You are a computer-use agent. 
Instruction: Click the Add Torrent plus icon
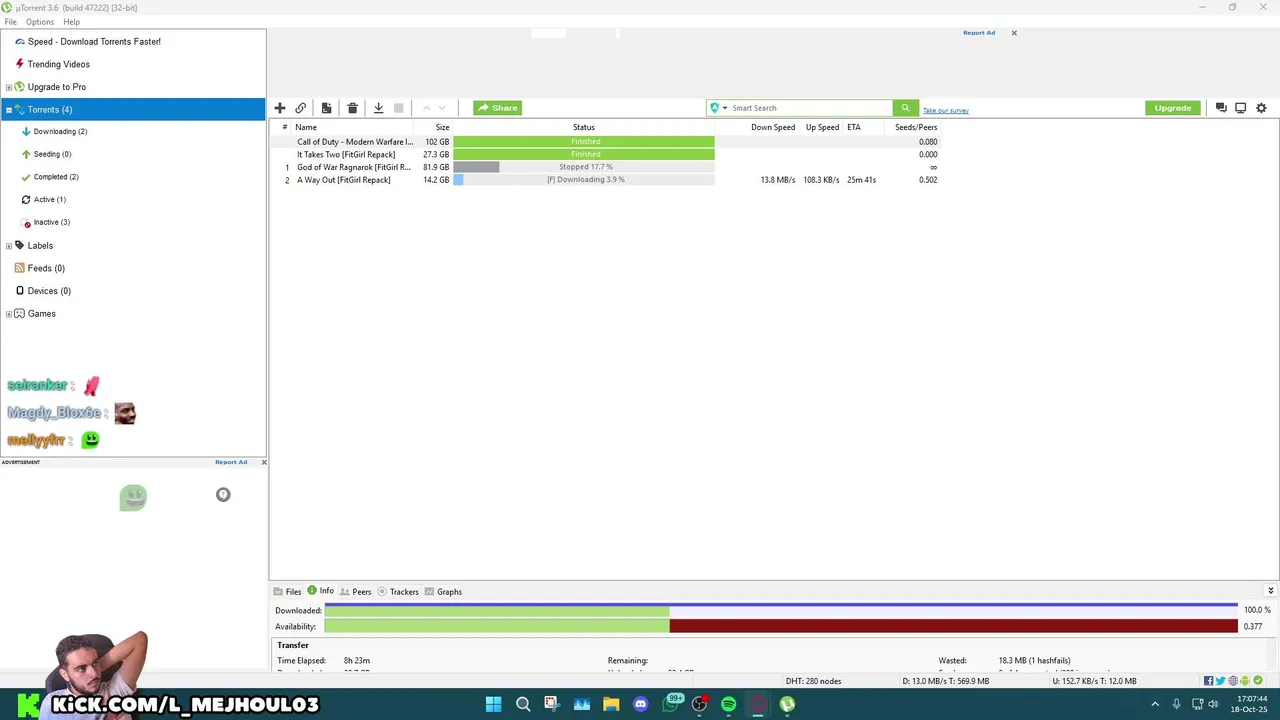coord(280,108)
